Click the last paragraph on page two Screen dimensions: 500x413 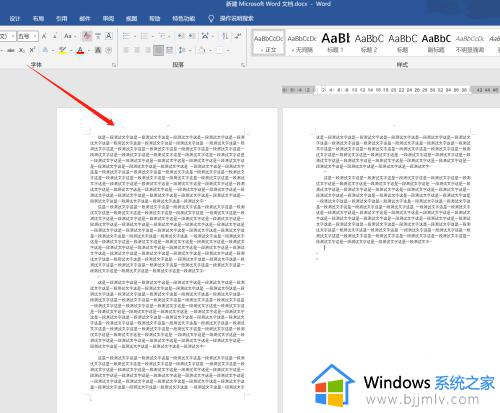pyautogui.click(x=393, y=210)
